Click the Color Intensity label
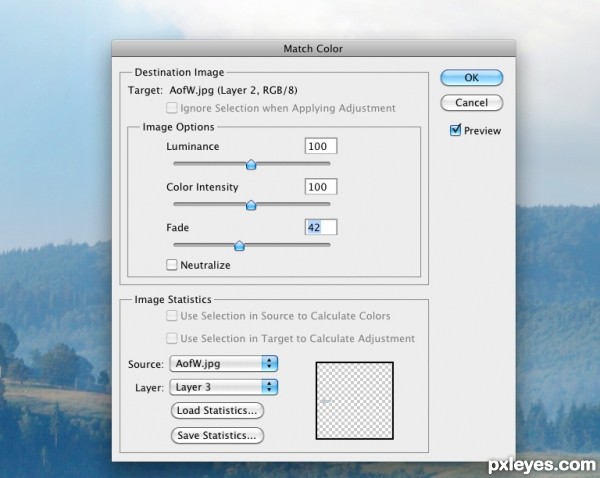This screenshot has height=478, width=600. (x=202, y=187)
